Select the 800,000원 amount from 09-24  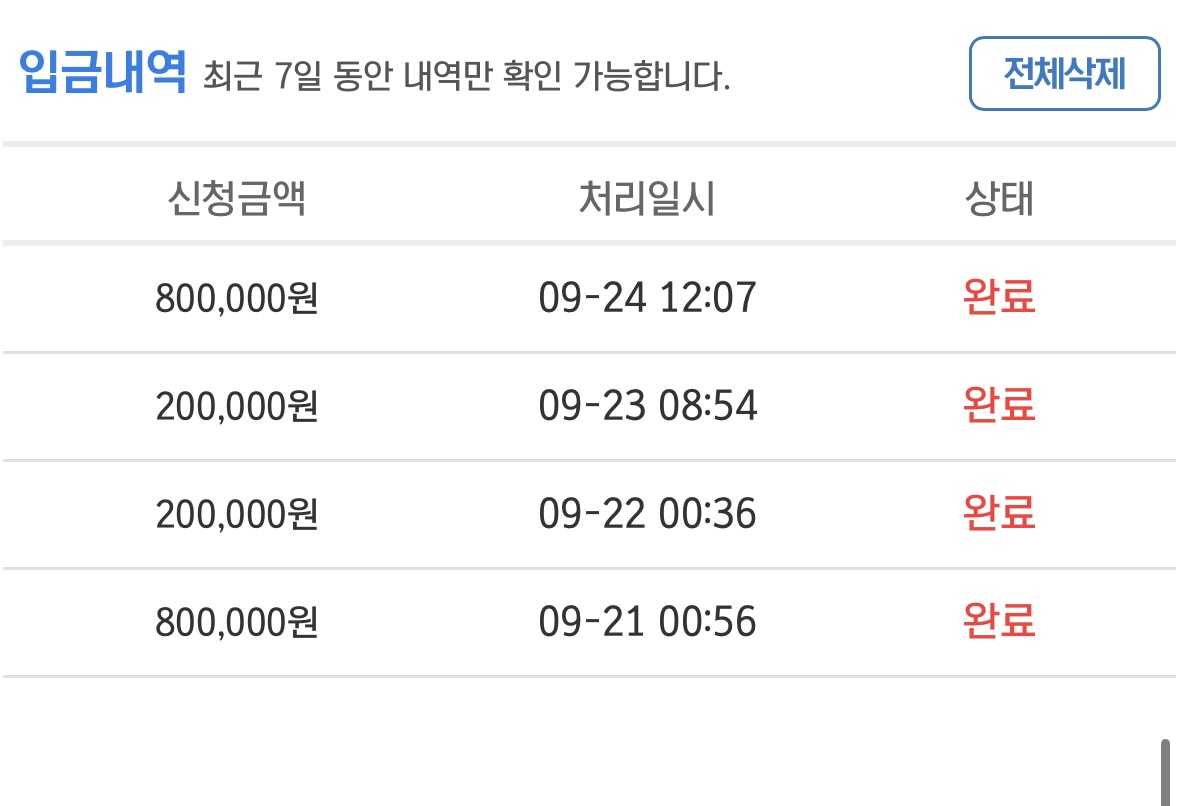point(236,298)
